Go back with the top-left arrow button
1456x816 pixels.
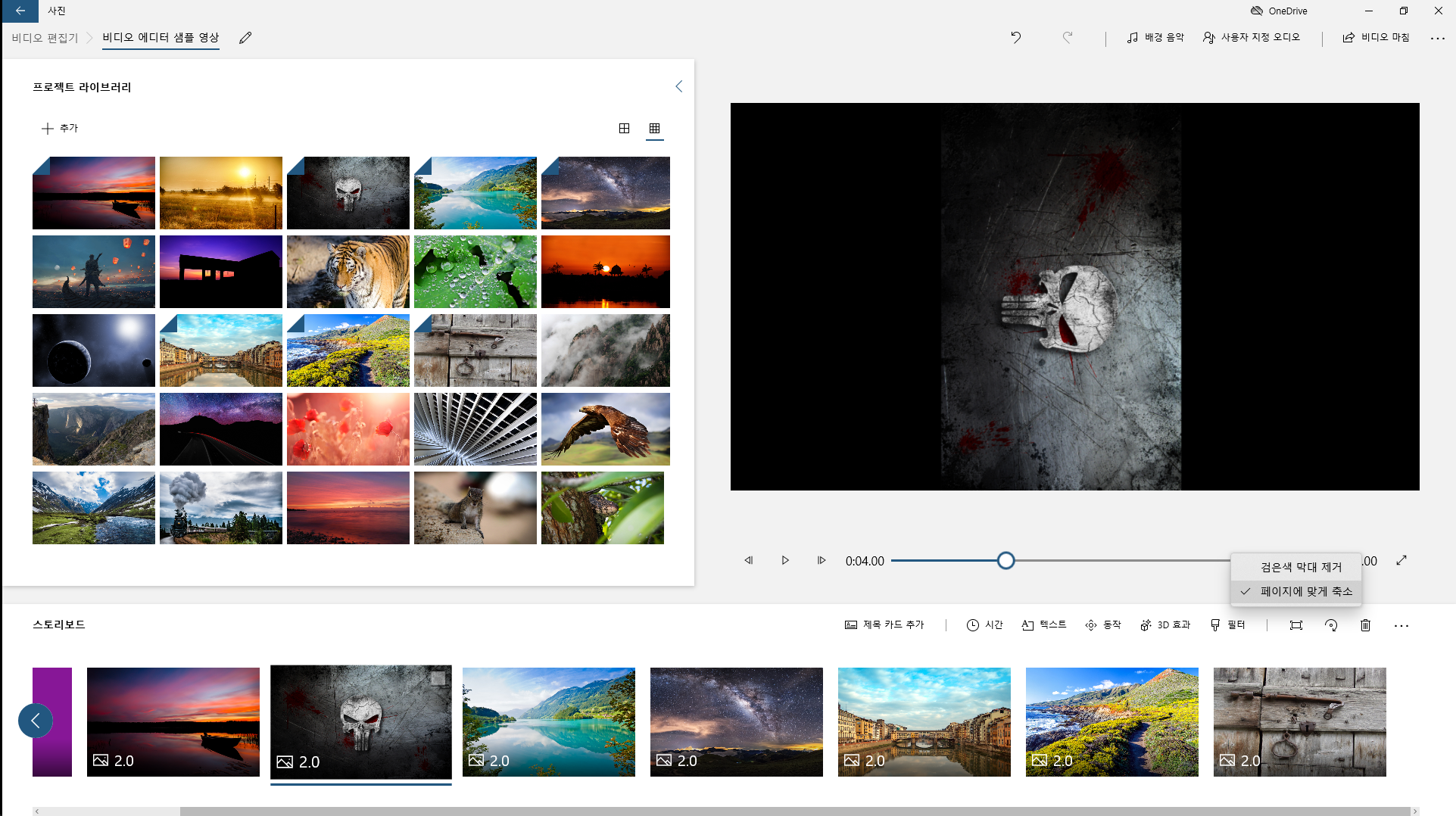[20, 11]
